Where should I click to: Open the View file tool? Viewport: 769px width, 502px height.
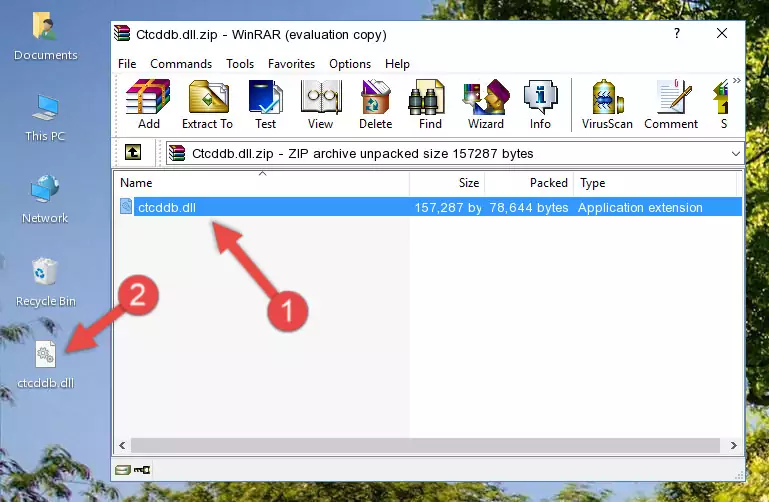321,104
